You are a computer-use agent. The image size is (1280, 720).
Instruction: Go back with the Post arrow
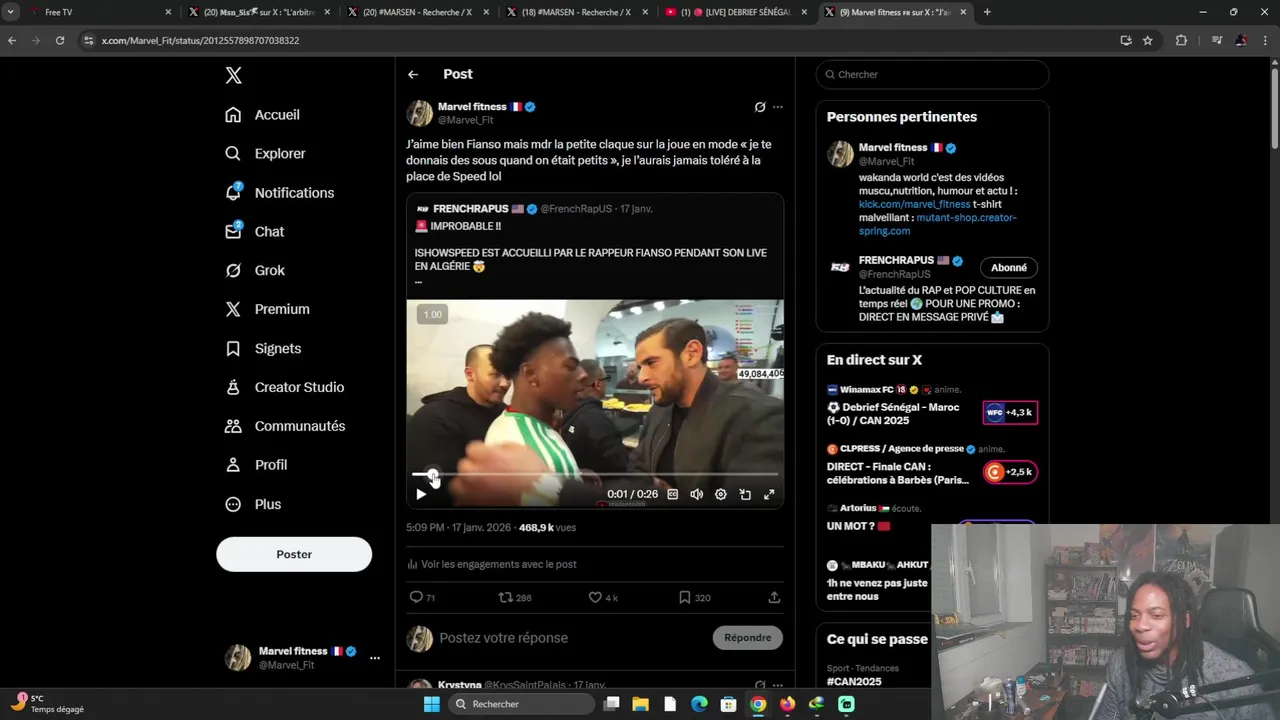(413, 74)
